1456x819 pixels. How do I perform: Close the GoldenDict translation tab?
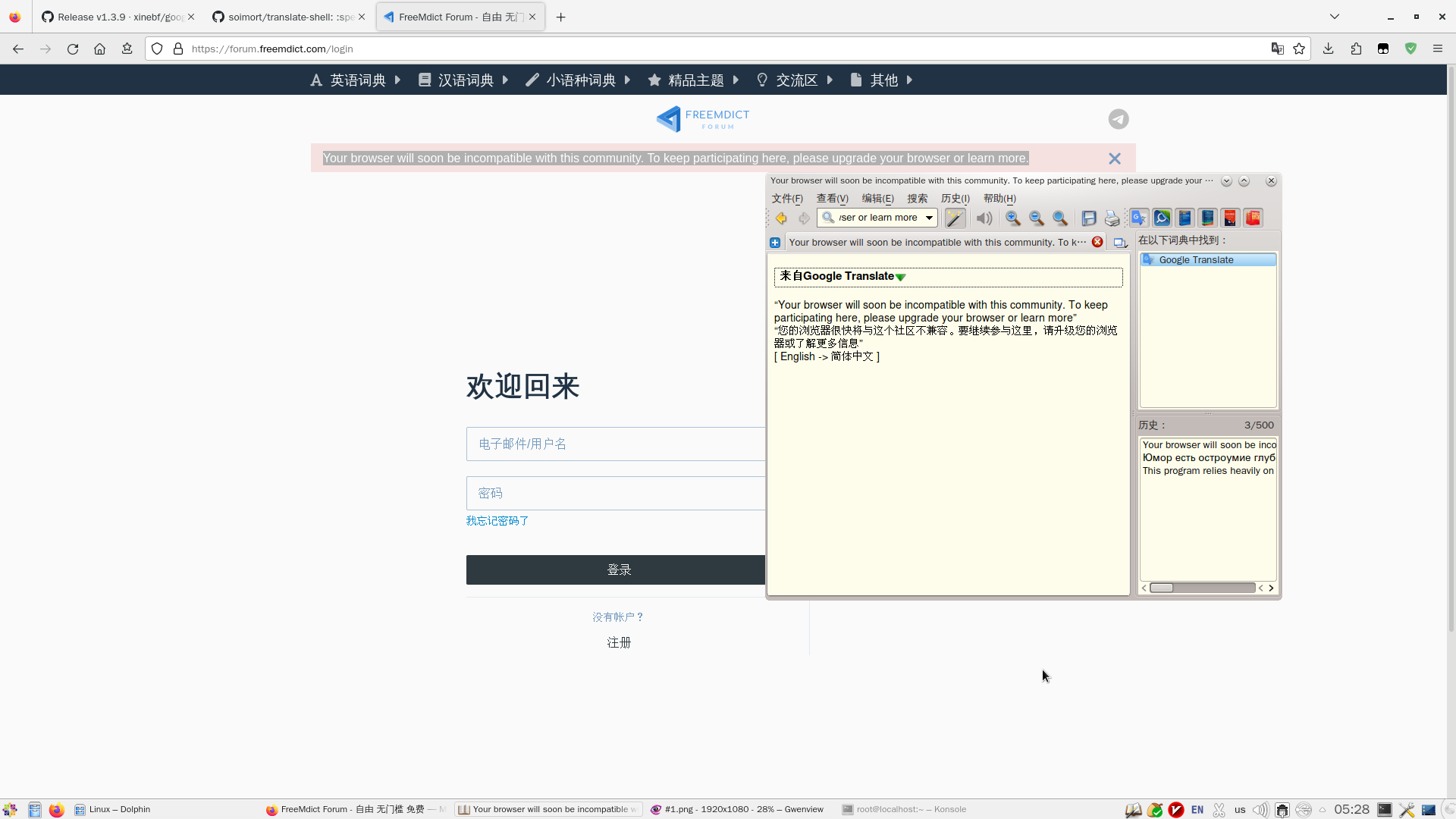click(x=1097, y=242)
